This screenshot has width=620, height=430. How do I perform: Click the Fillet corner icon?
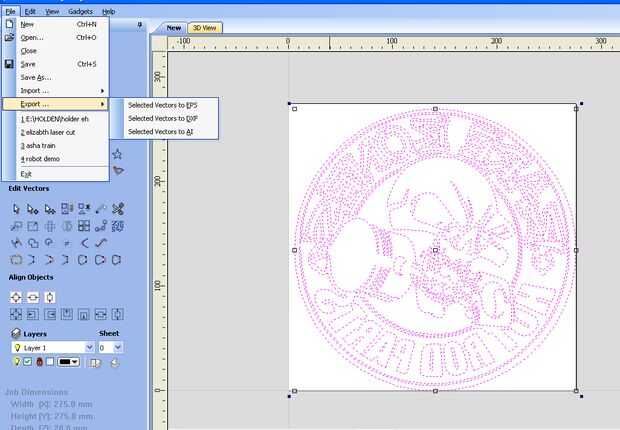pos(84,243)
